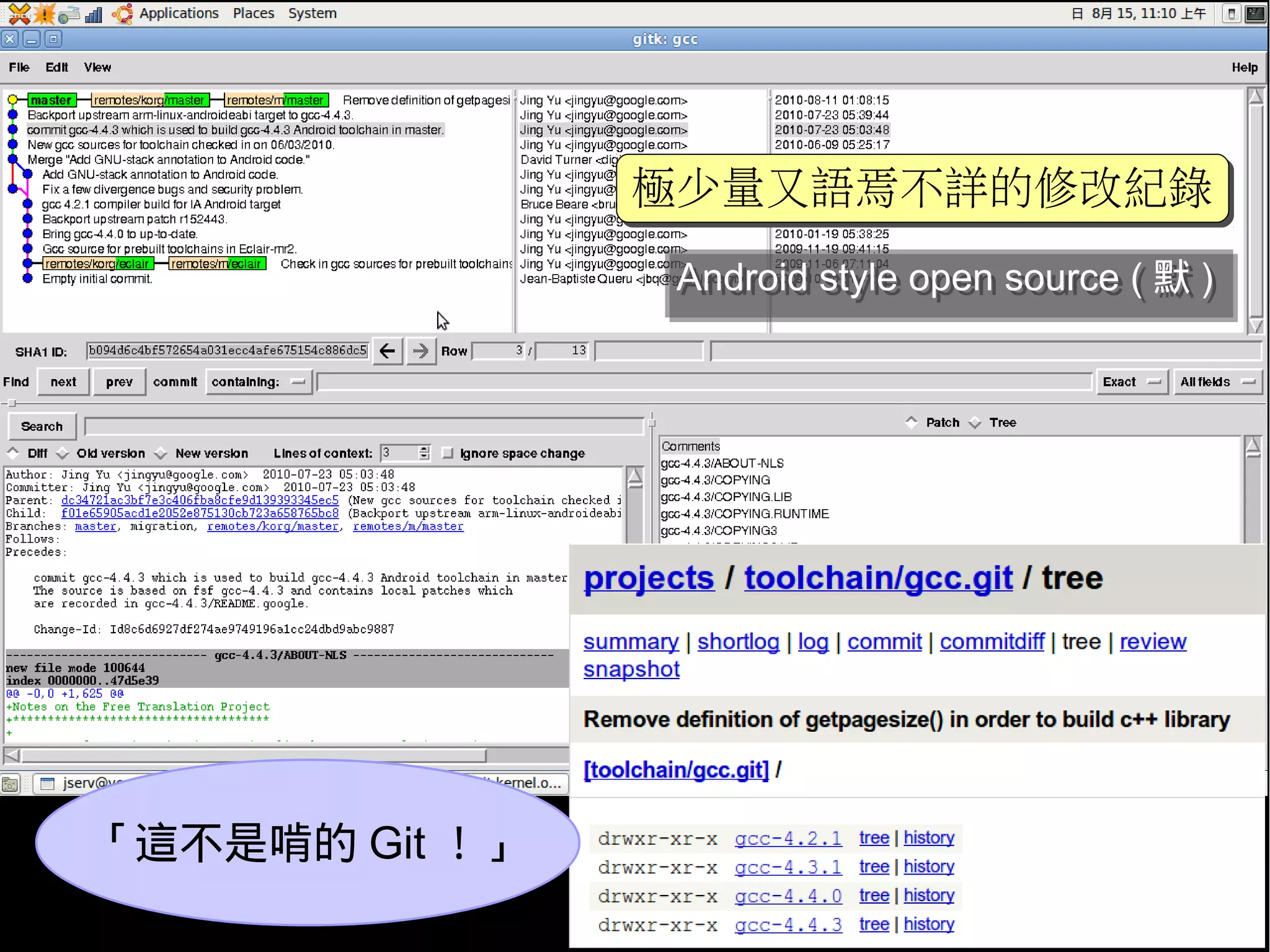This screenshot has height=952, width=1270.
Task: Open the toolchain/gcc.git breadcrumb link
Action: tap(878, 578)
